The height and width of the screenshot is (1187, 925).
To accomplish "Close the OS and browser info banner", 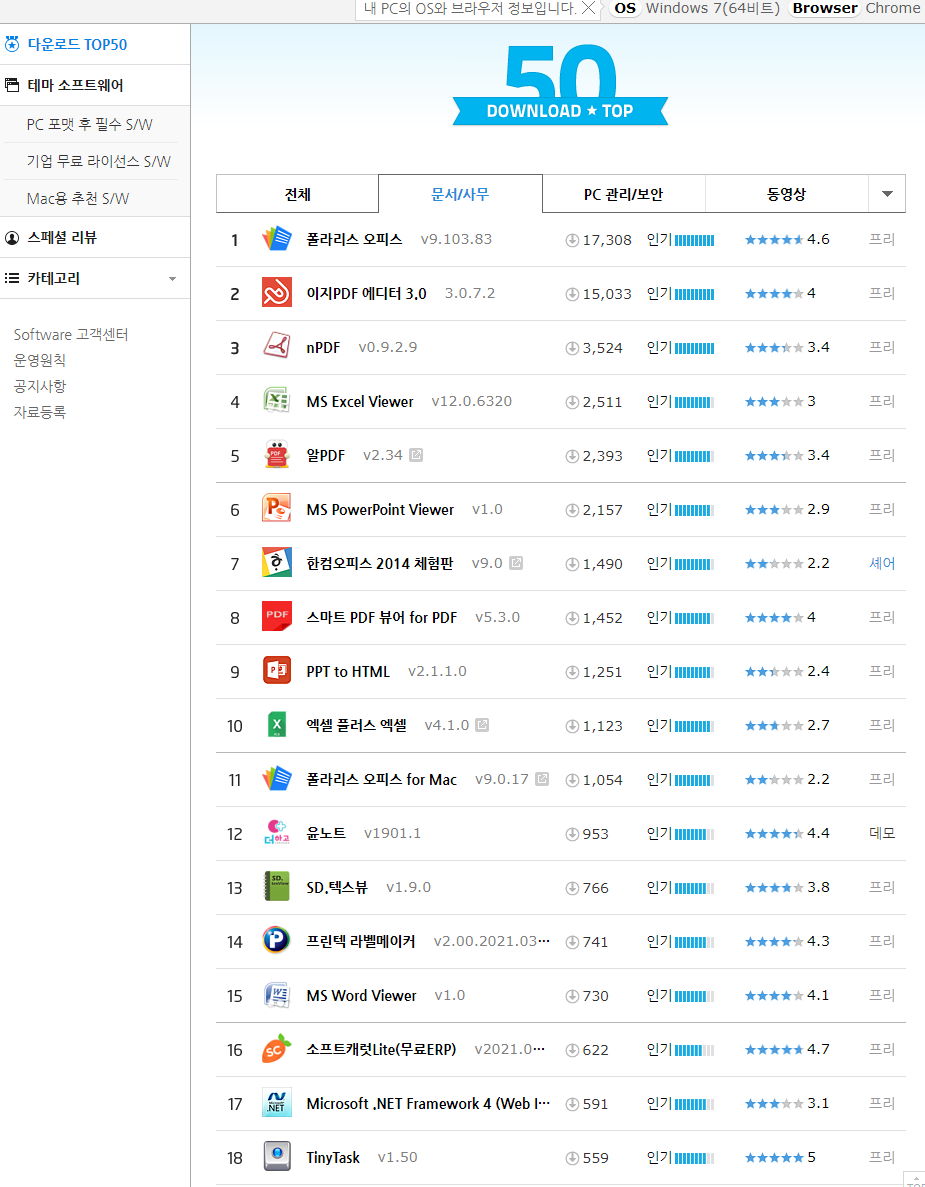I will point(588,8).
